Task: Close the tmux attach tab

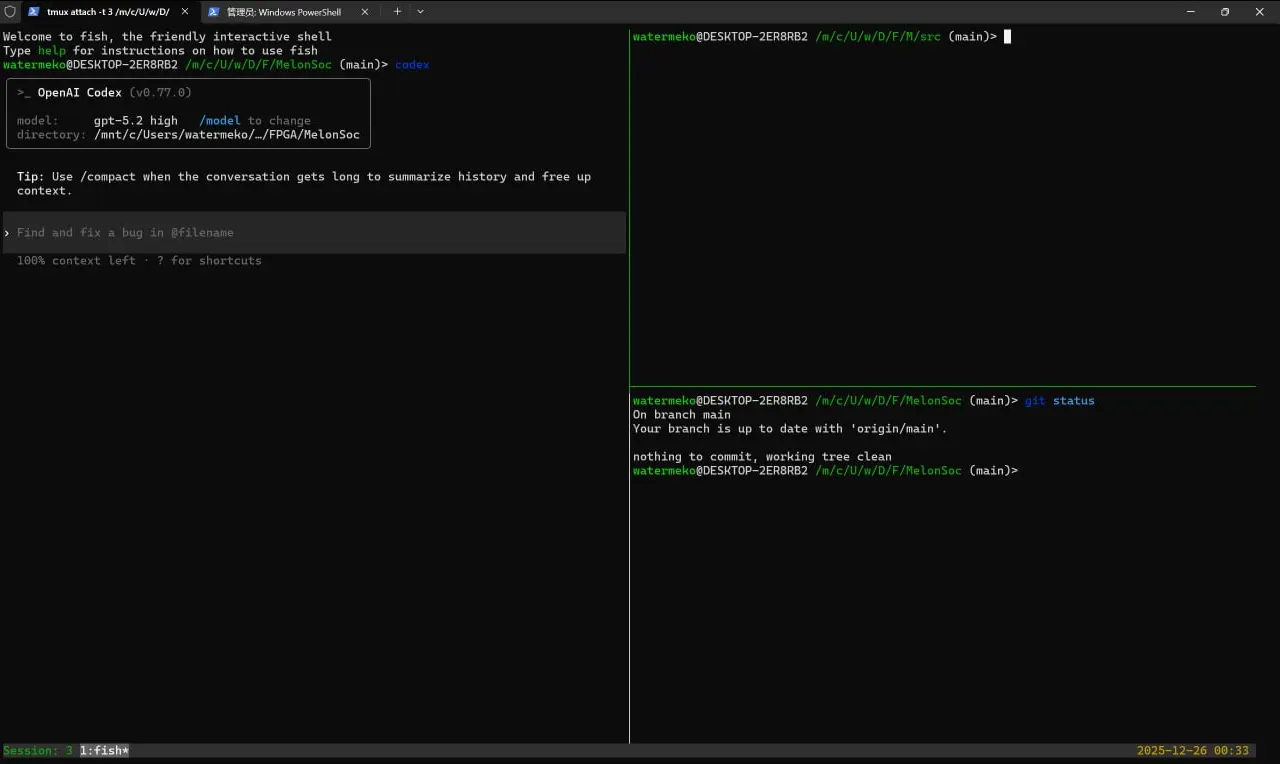Action: tap(185, 12)
